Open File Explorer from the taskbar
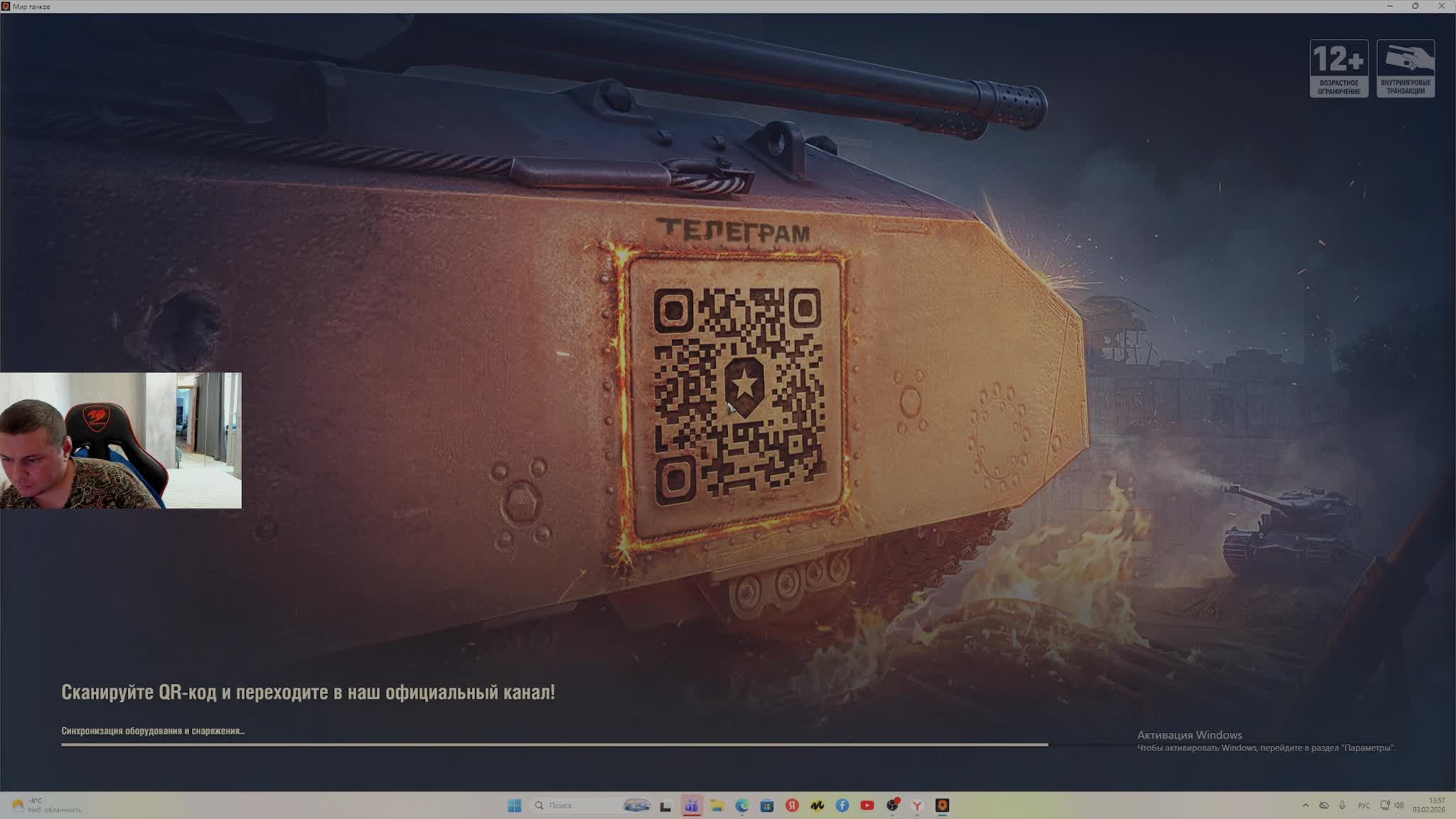Image resolution: width=1456 pixels, height=819 pixels. [717, 805]
